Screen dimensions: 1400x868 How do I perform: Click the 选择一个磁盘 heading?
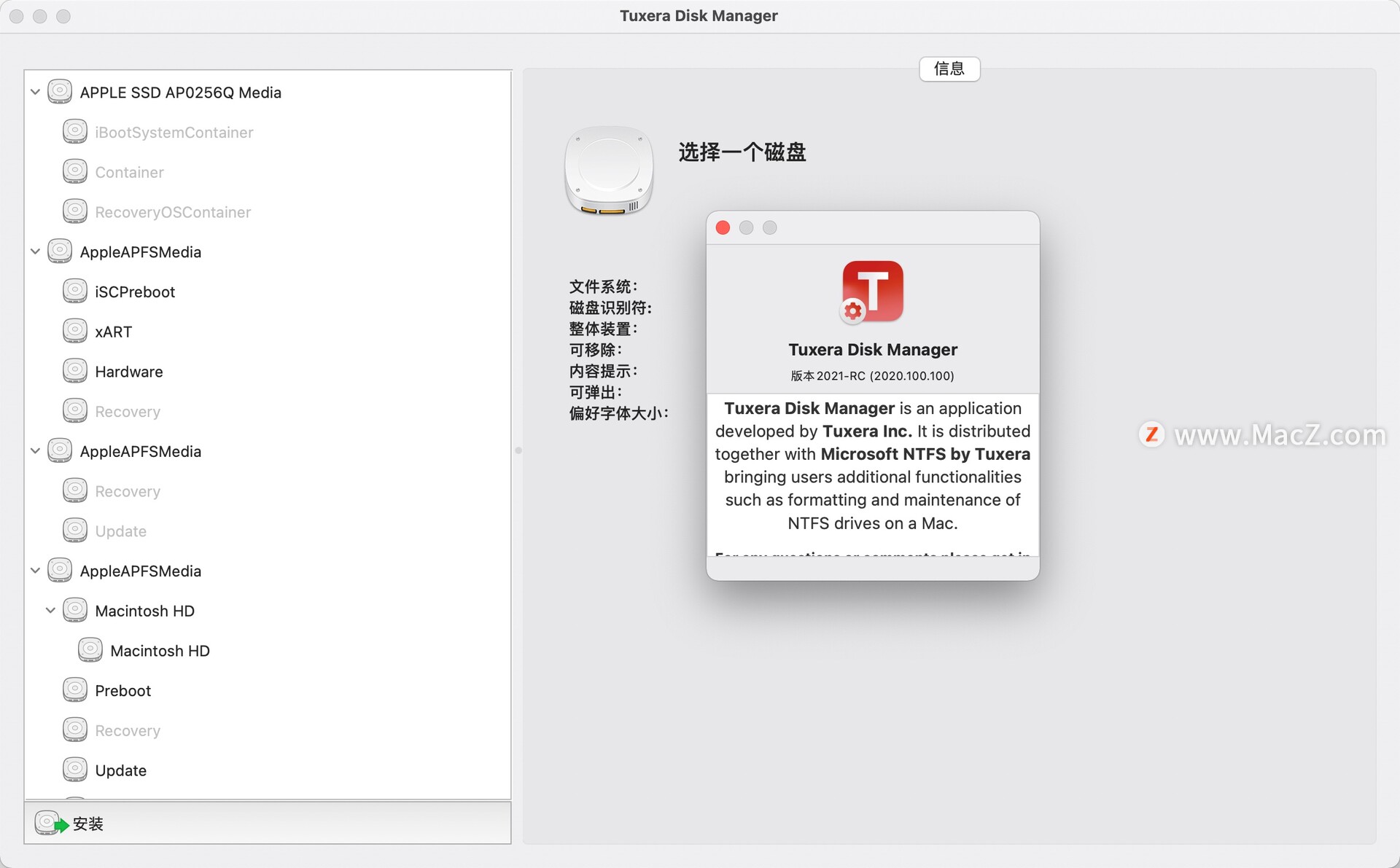[742, 152]
